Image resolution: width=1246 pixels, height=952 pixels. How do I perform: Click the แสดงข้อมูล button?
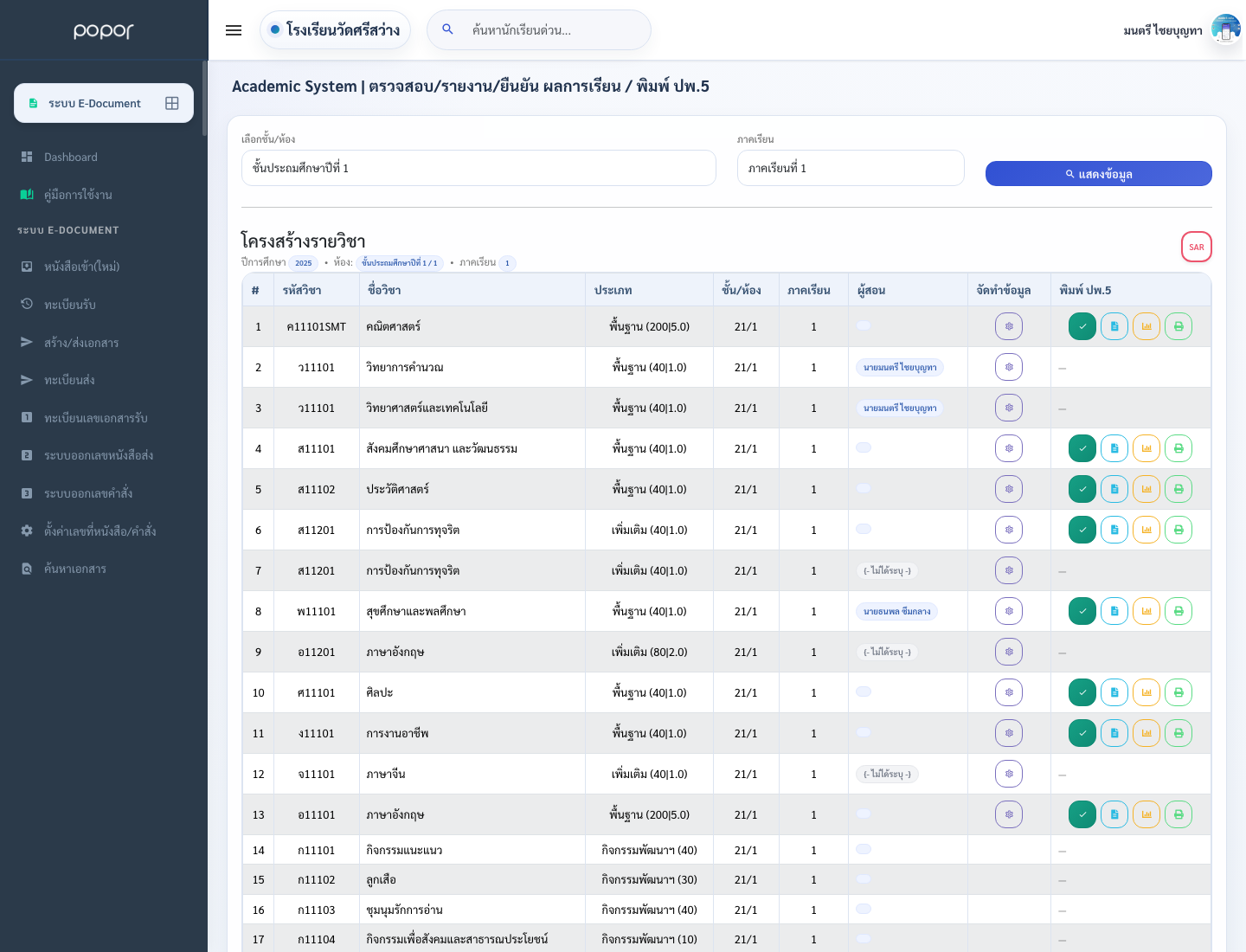(x=1098, y=174)
